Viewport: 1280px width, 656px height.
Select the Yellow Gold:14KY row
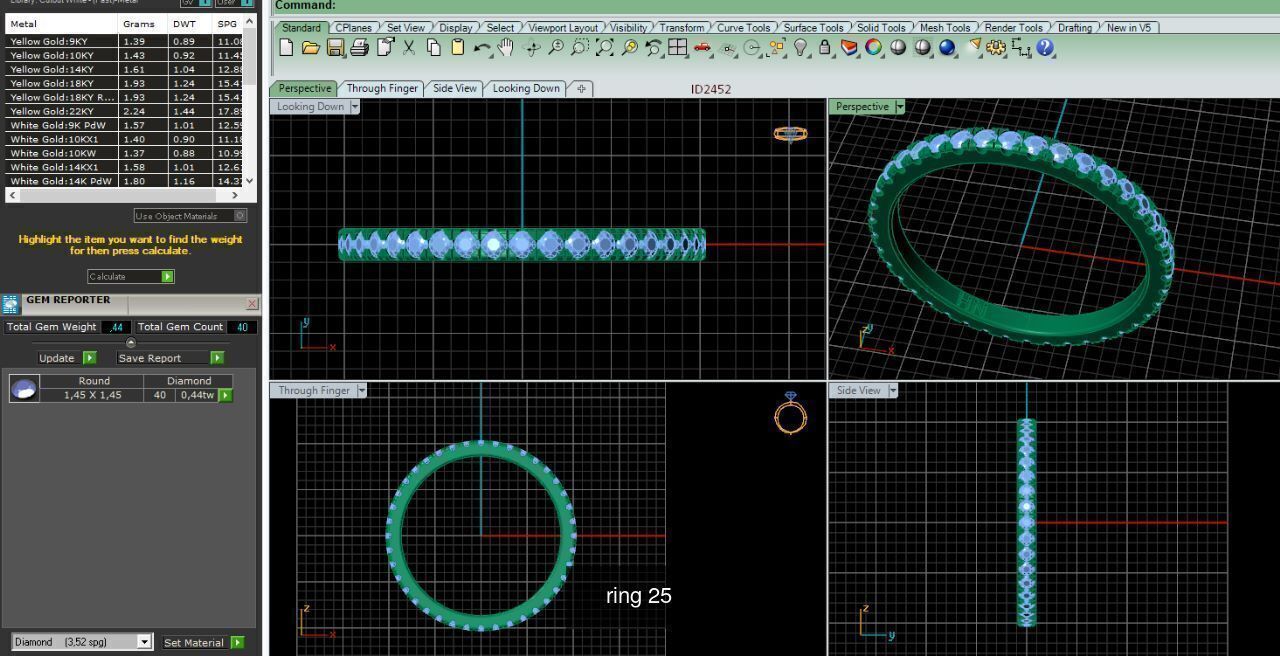click(123, 69)
